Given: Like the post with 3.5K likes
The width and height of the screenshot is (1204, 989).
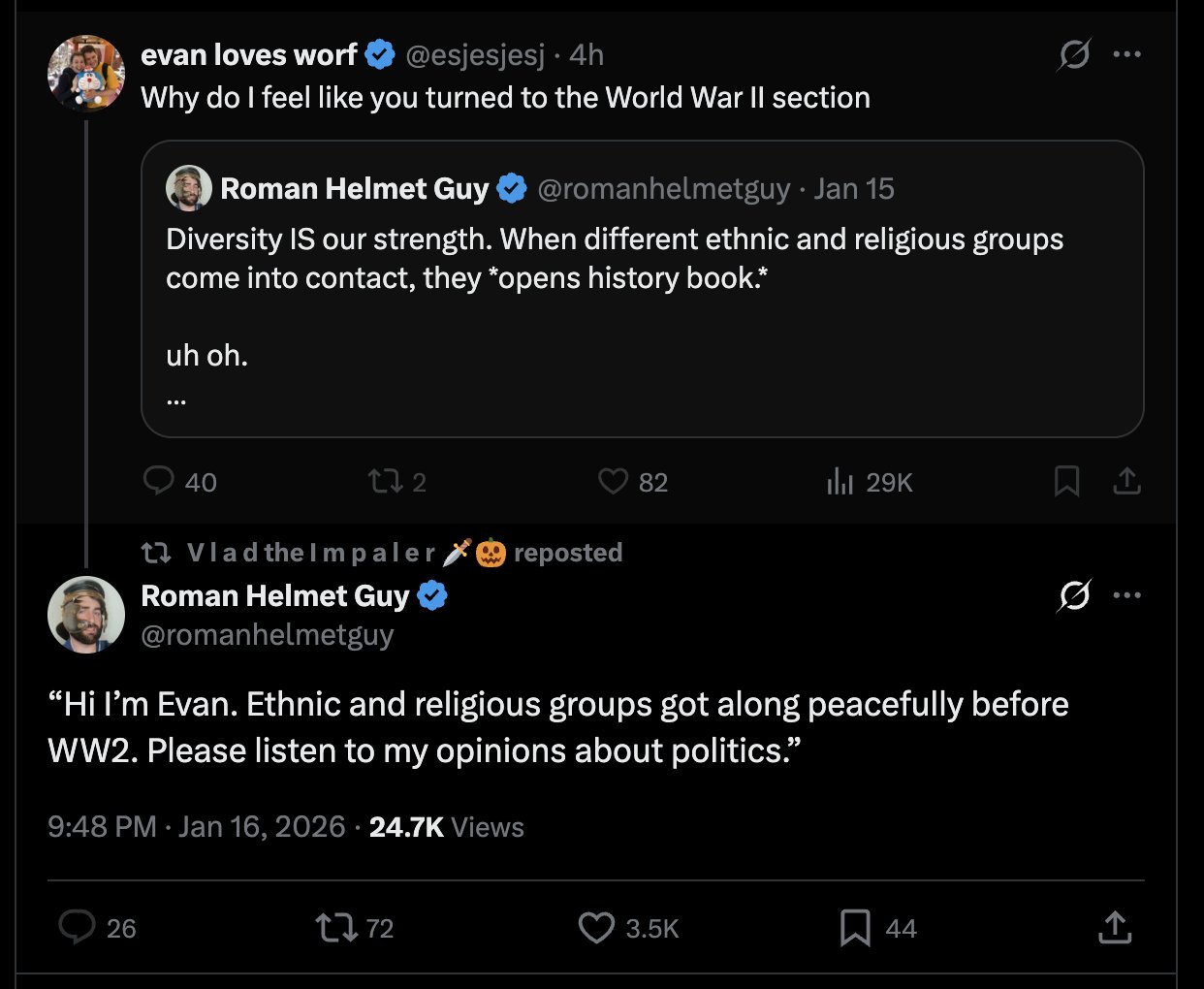Looking at the screenshot, I should click(x=596, y=928).
